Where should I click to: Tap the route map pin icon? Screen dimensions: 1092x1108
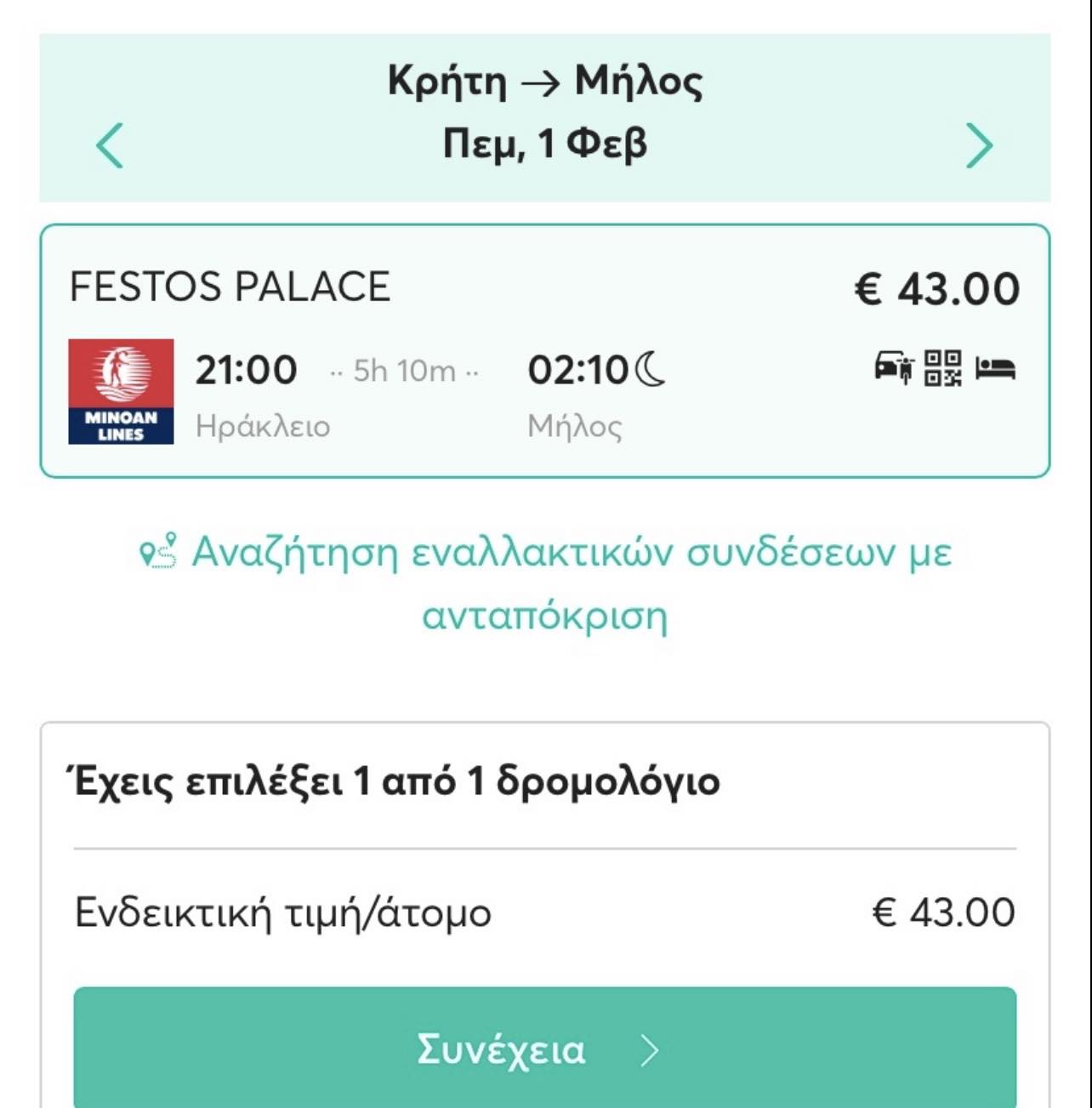coord(159,550)
